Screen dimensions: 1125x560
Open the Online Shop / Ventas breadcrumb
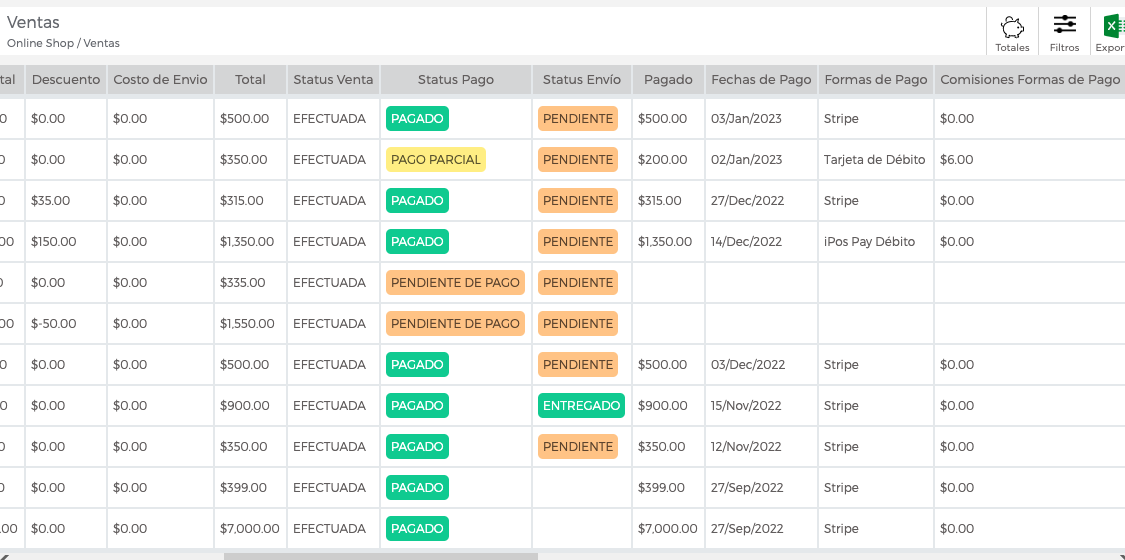(x=63, y=43)
